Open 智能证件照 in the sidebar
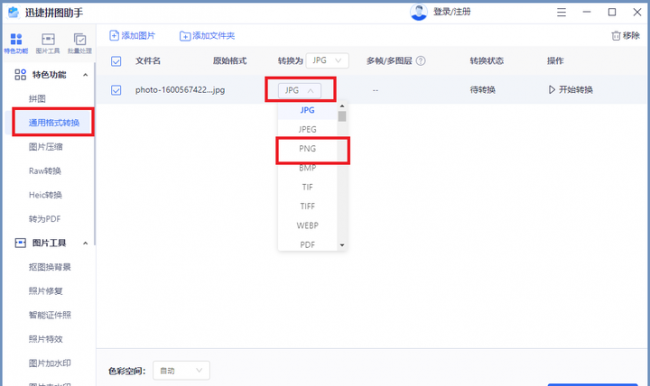Viewport: 650px width, 386px height. 50,315
